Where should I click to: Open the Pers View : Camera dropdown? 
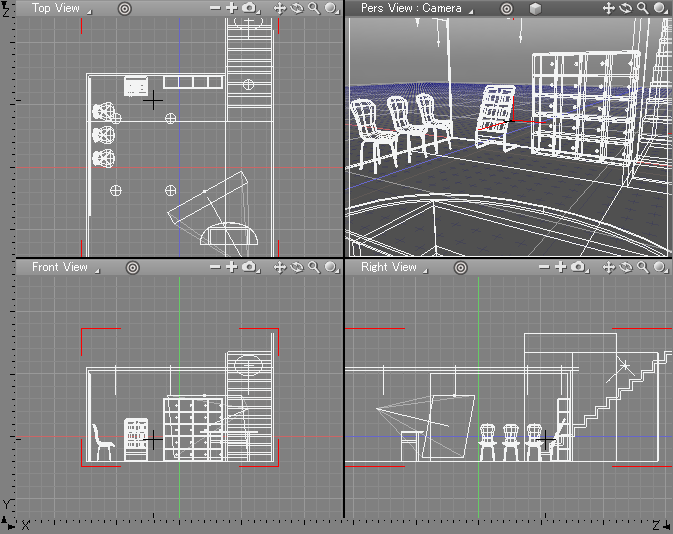tap(416, 8)
